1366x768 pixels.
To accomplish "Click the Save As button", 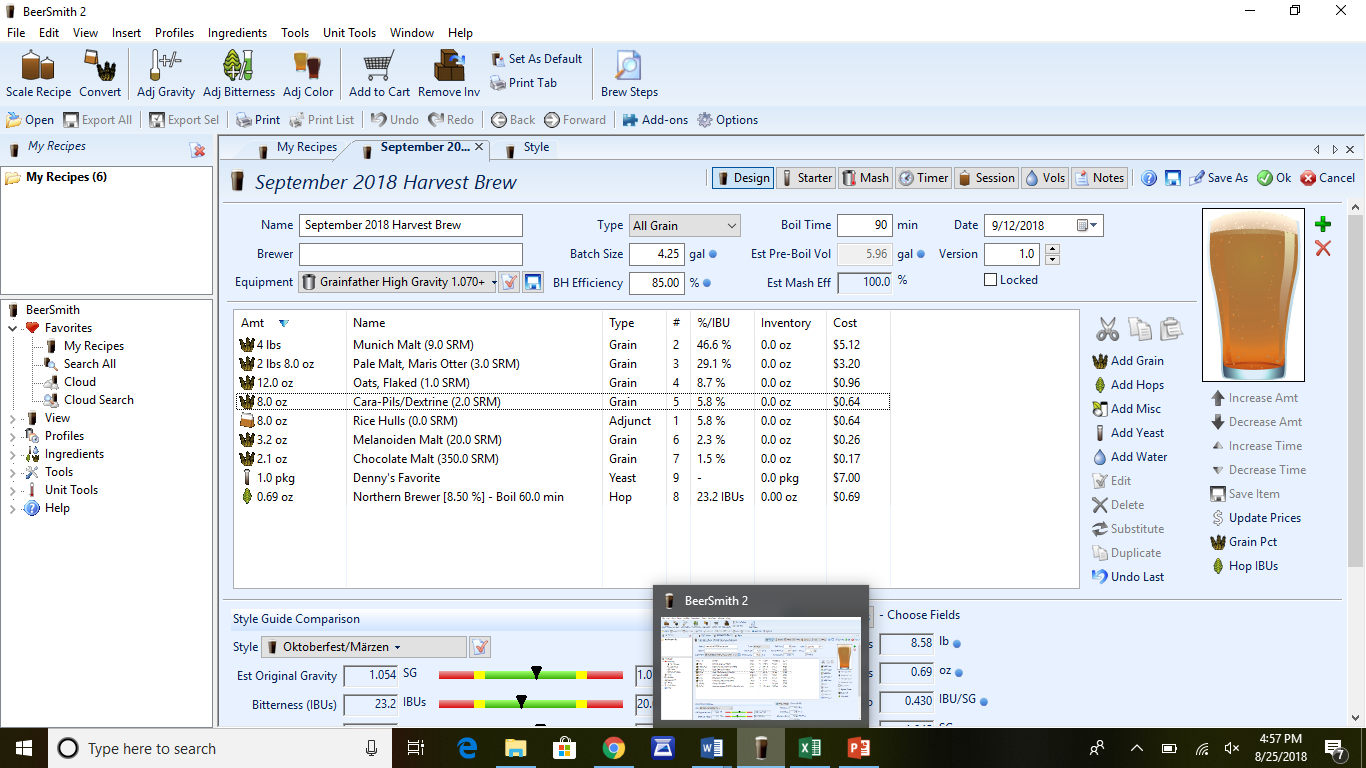I will point(1217,178).
